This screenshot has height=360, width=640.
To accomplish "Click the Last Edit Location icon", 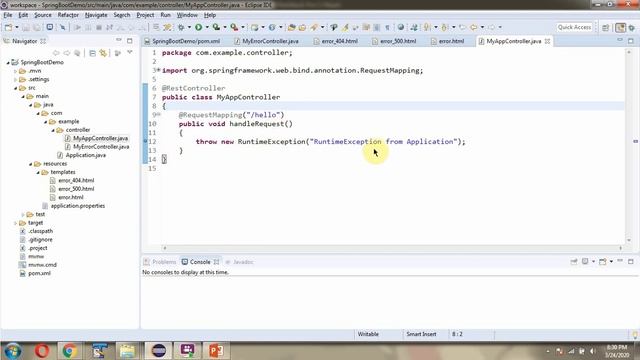I will pos(462,27).
